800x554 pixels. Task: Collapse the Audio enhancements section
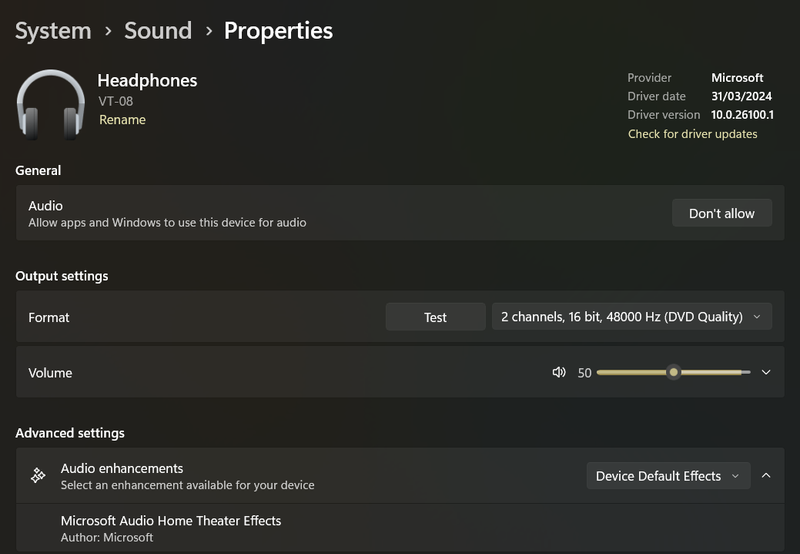click(766, 476)
